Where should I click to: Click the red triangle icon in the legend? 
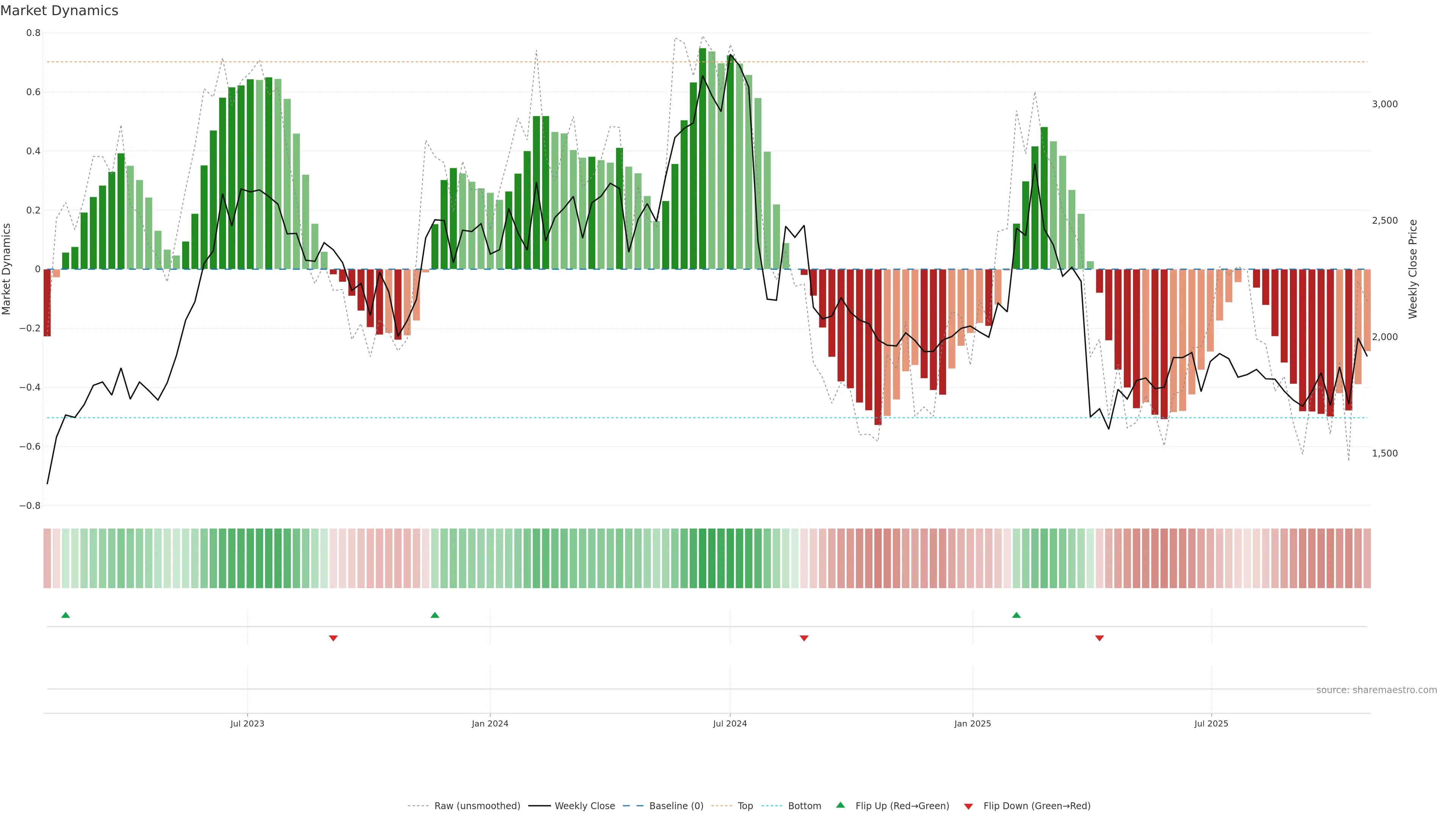click(x=968, y=806)
